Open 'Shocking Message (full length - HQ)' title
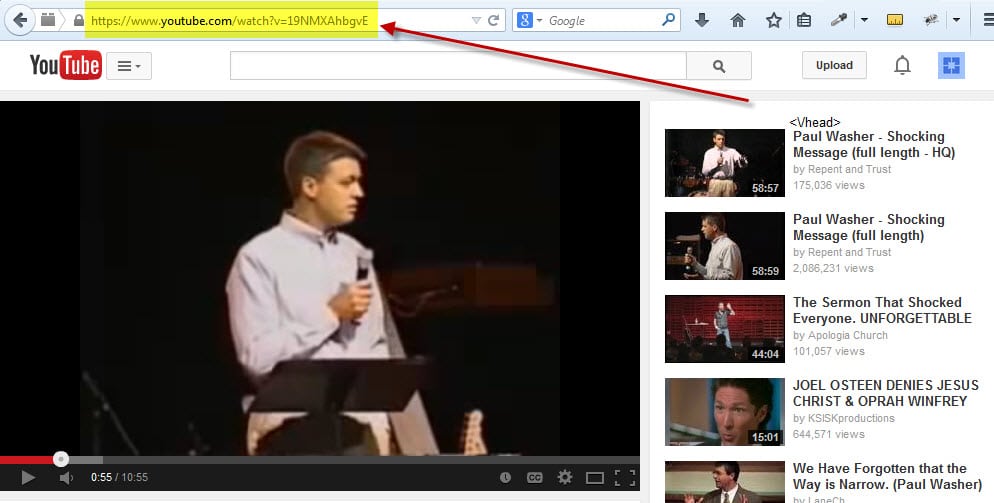 [874, 145]
